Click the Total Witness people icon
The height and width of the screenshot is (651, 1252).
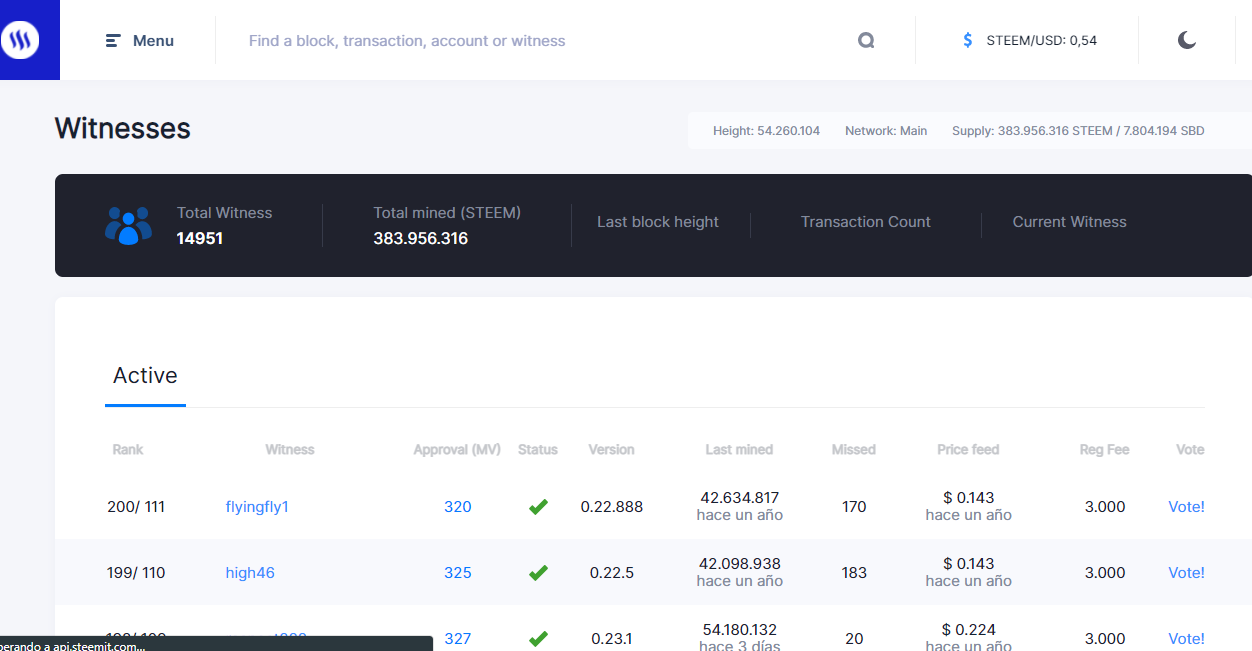coord(128,225)
